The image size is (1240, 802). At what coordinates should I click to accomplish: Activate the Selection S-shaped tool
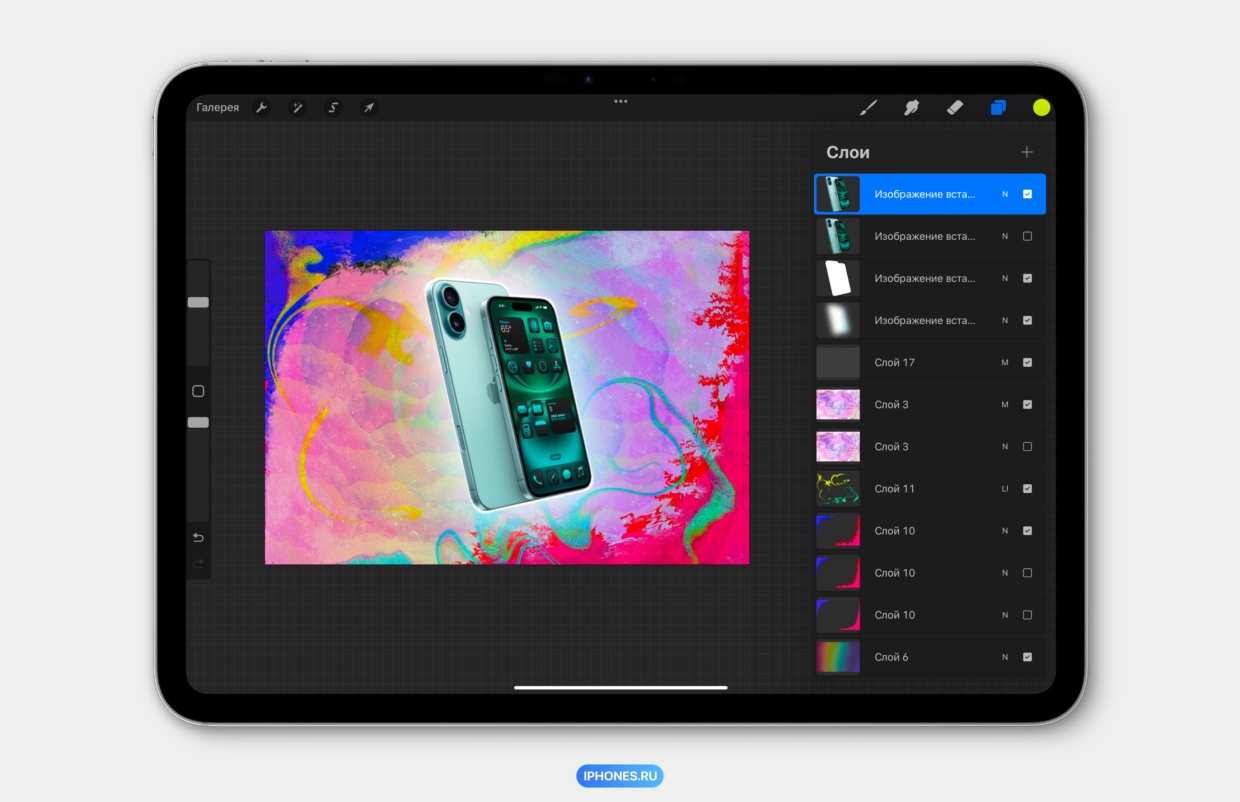click(333, 107)
